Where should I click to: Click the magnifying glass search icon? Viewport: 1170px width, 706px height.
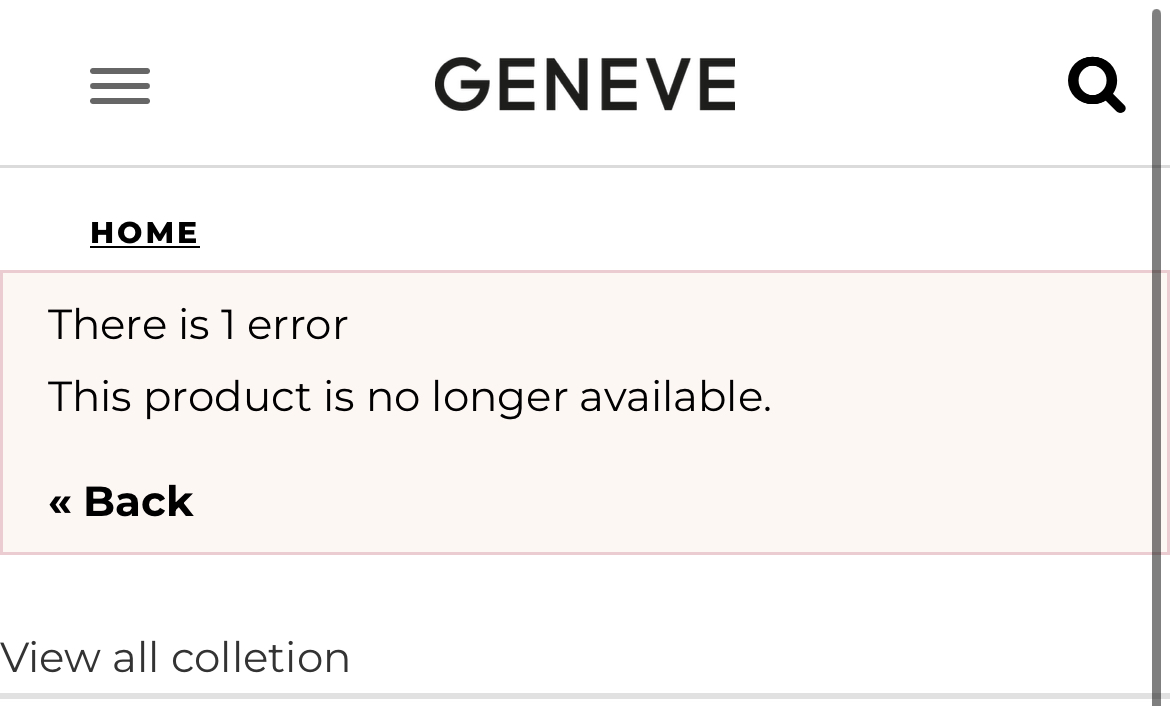(x=1096, y=84)
